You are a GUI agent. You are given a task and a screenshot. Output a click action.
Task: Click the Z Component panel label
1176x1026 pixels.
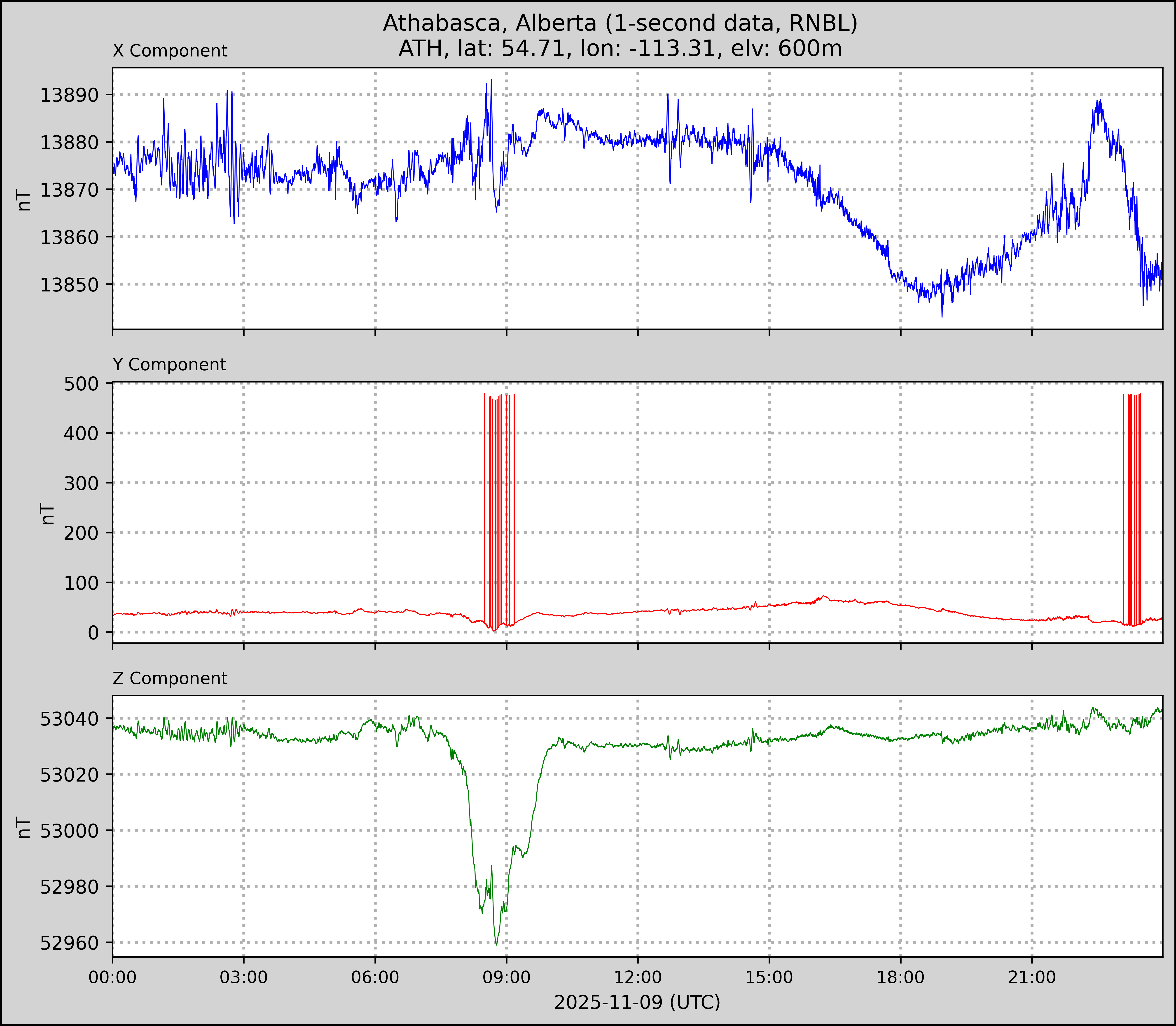(x=170, y=679)
